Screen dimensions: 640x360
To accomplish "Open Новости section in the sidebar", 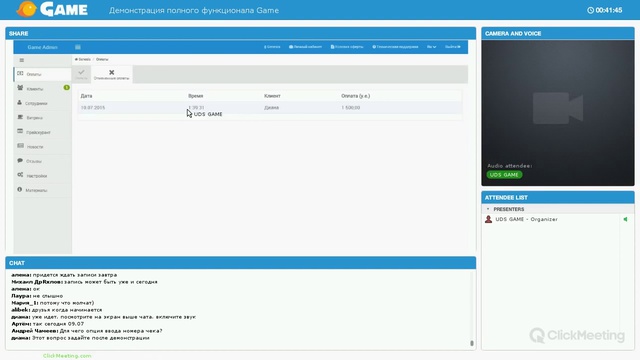I will click(x=42, y=147).
